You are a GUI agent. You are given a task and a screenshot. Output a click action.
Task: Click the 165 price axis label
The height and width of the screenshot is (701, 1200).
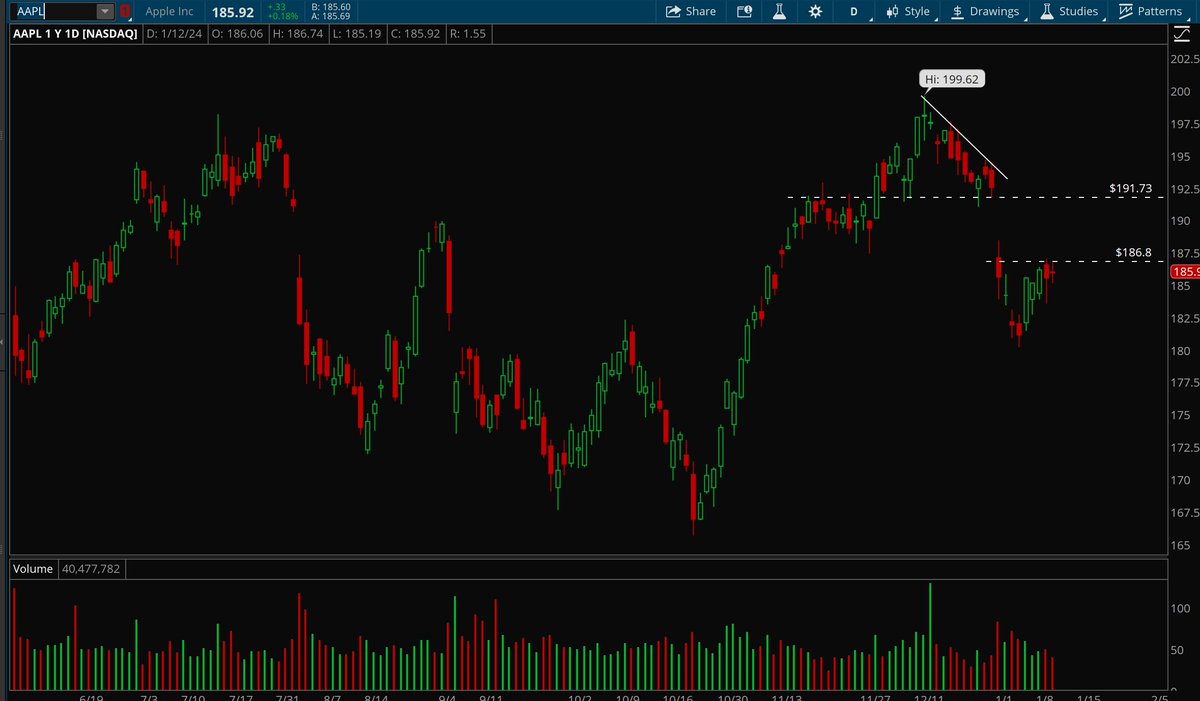pyautogui.click(x=1183, y=545)
